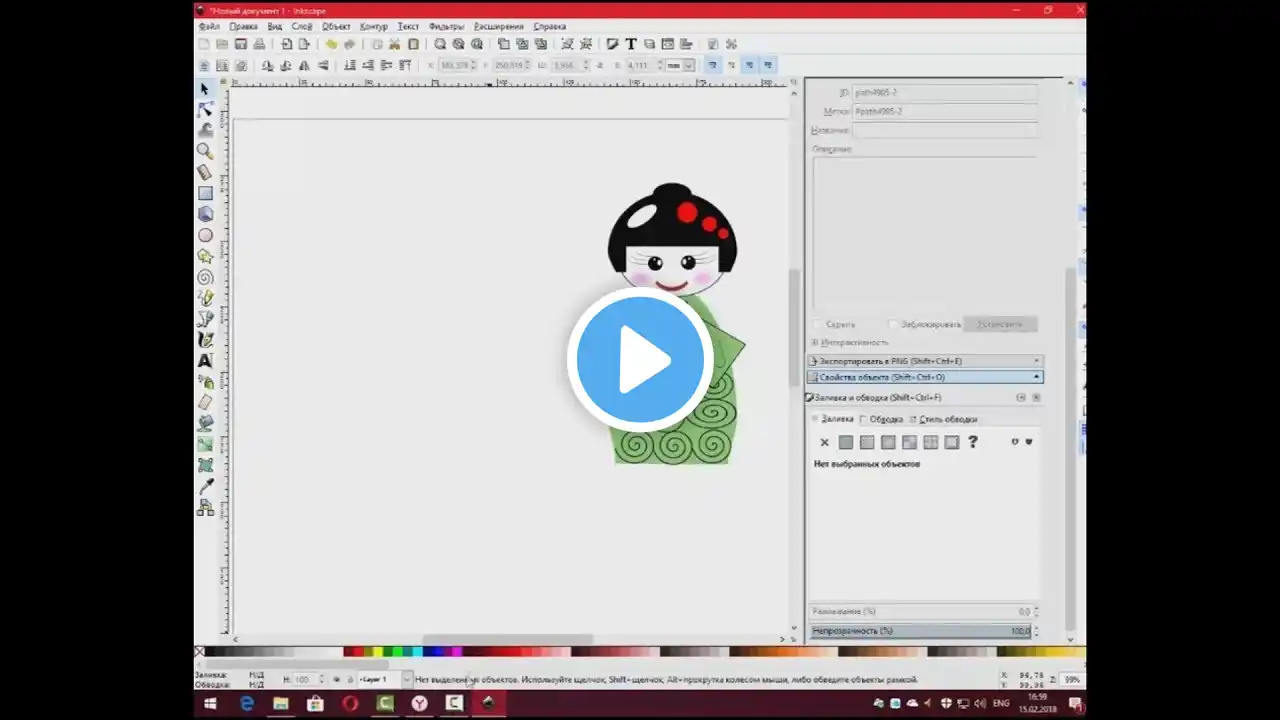Select the Paint bucket tool
This screenshot has height=720, width=1280.
(x=205, y=423)
